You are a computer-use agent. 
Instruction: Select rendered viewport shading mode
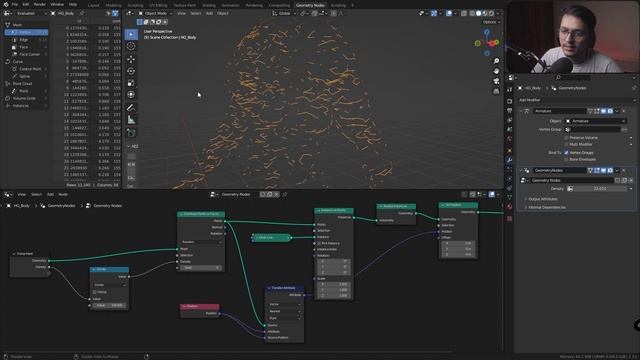pos(491,13)
